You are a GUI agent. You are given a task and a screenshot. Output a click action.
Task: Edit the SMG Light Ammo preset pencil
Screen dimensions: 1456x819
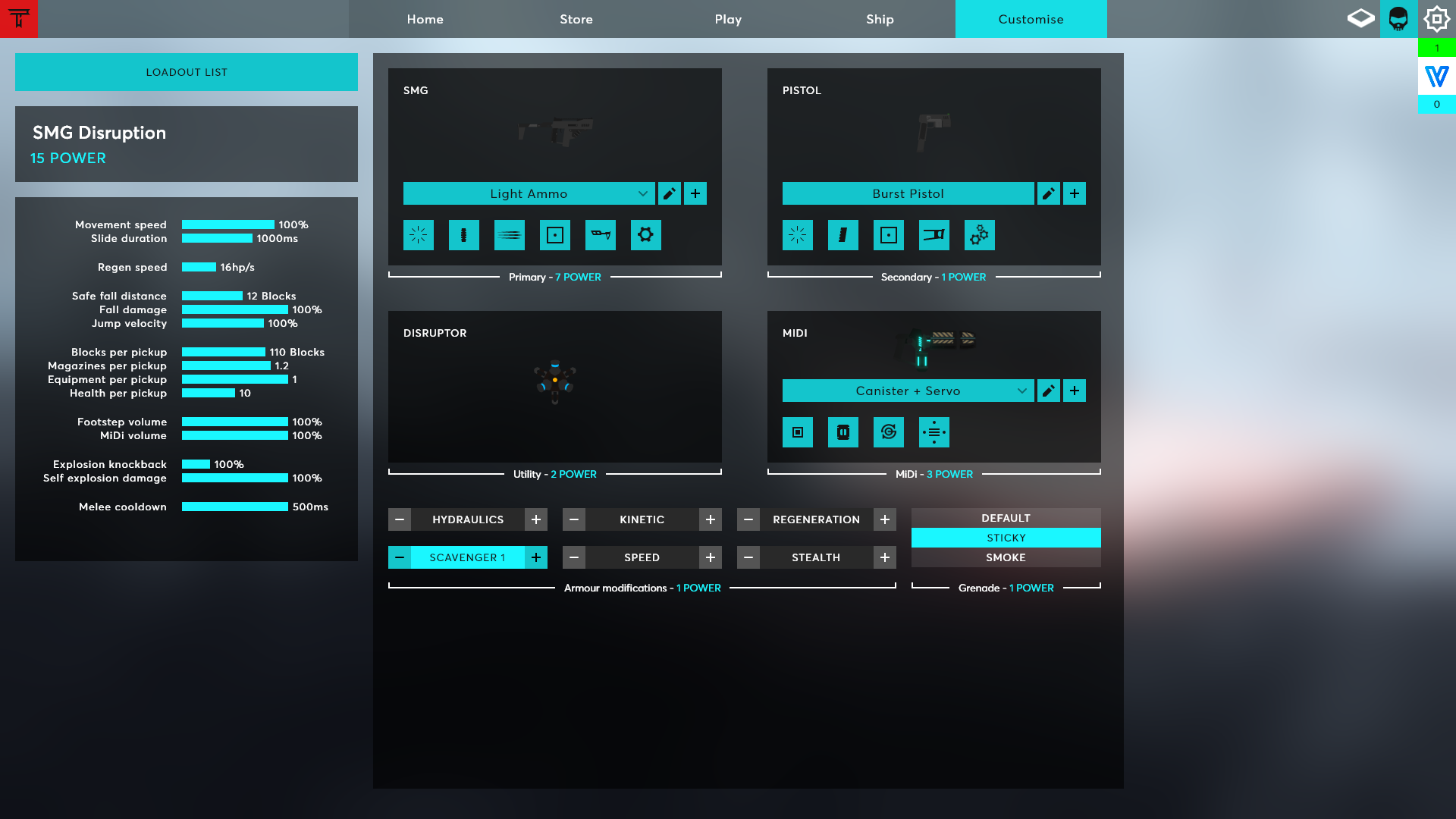[x=670, y=193]
